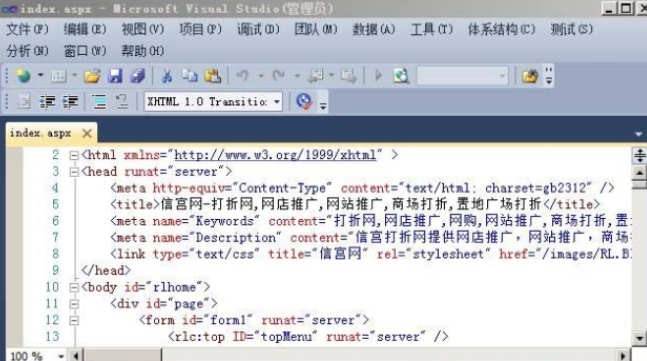Expand the Add New Item dropdown arrow
647x361 pixels.
pyautogui.click(x=75, y=76)
